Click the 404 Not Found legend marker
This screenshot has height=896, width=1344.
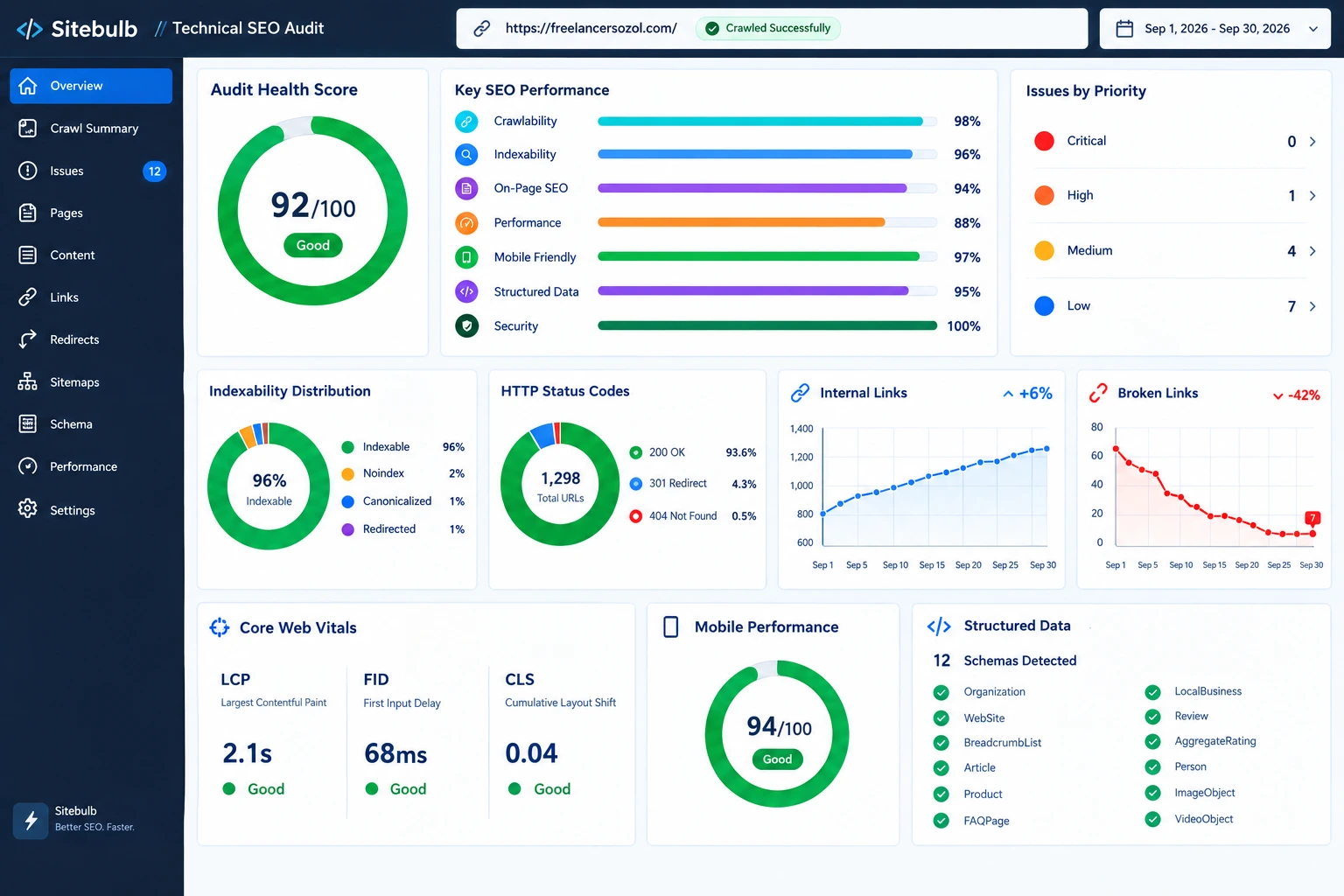[x=636, y=516]
